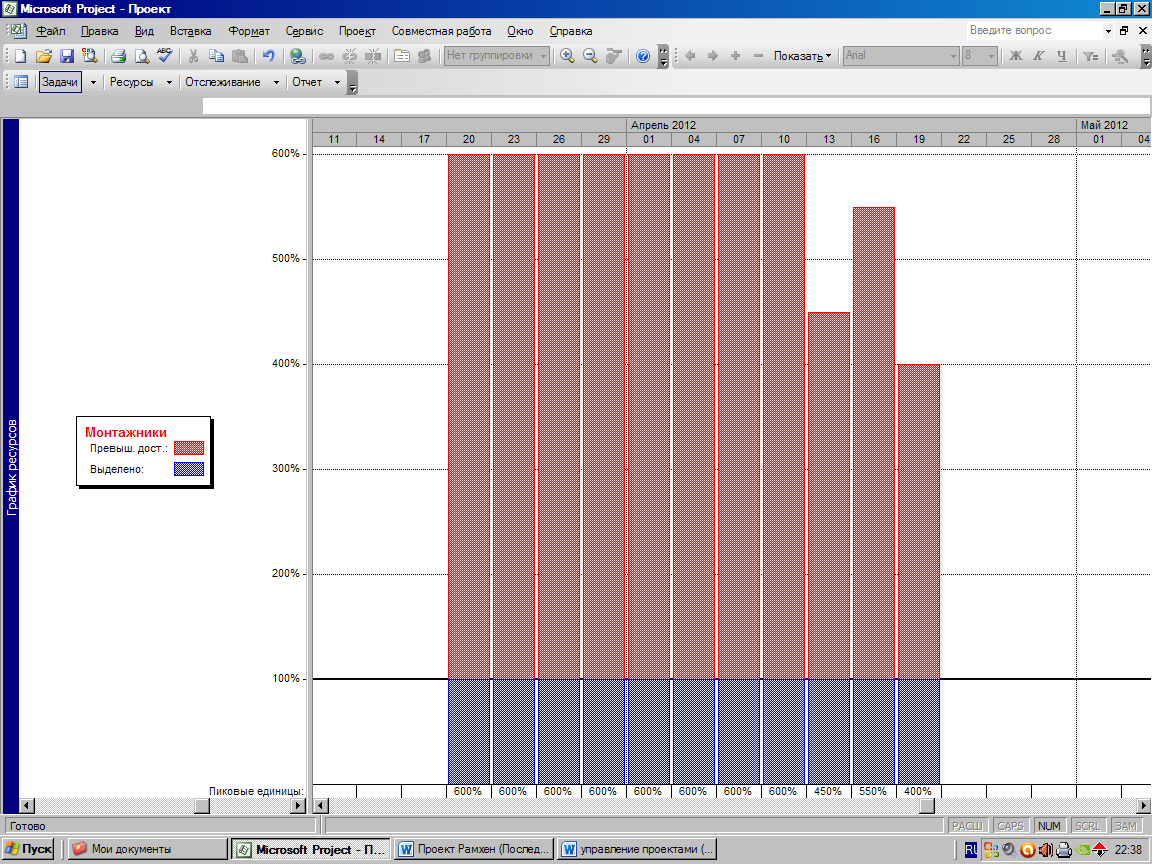Toggle the project guide pane icon
1152x864 pixels.
pos(21,82)
